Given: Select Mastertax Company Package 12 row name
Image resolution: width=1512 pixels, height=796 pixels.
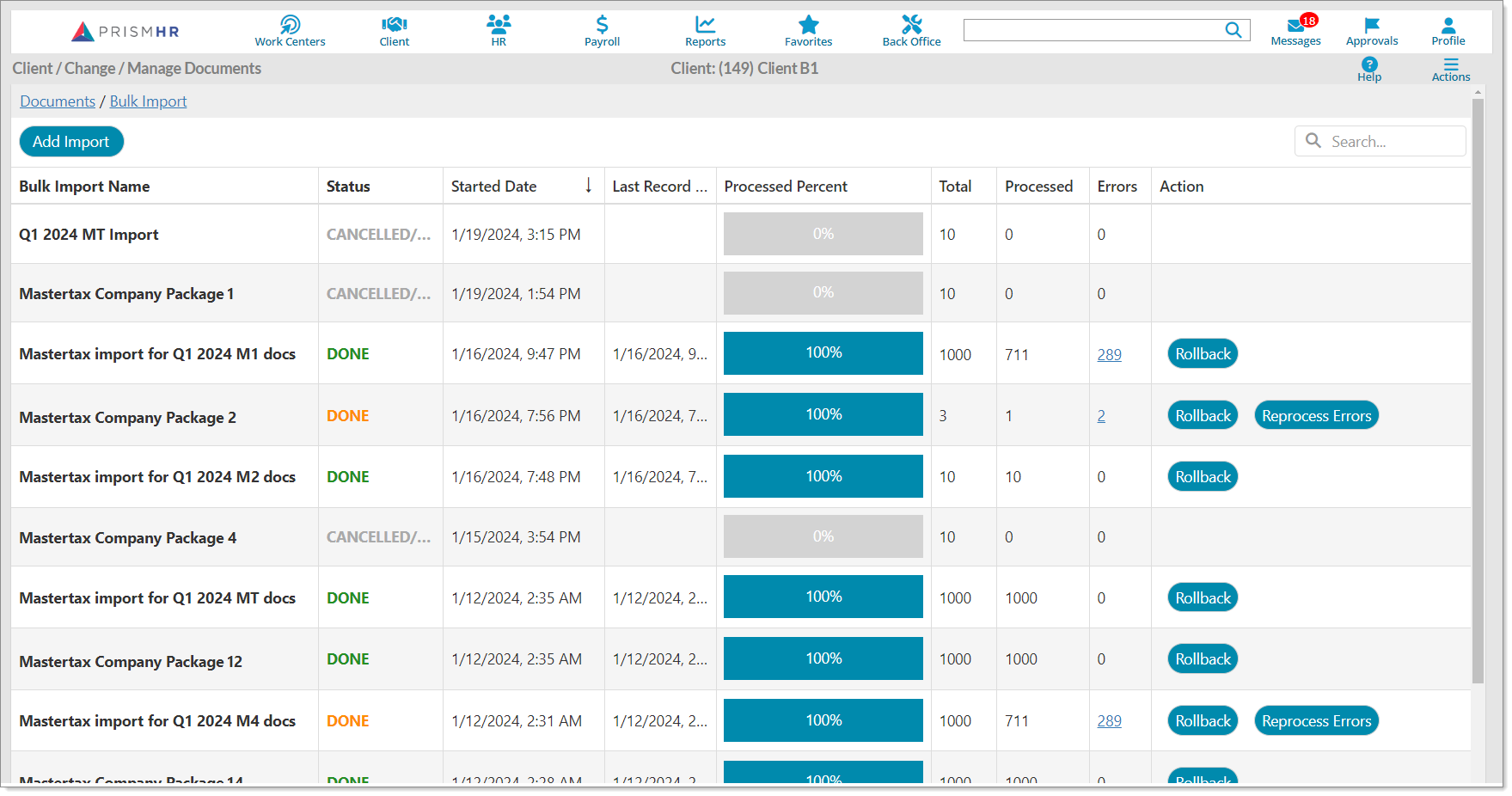Looking at the screenshot, I should pyautogui.click(x=131, y=662).
